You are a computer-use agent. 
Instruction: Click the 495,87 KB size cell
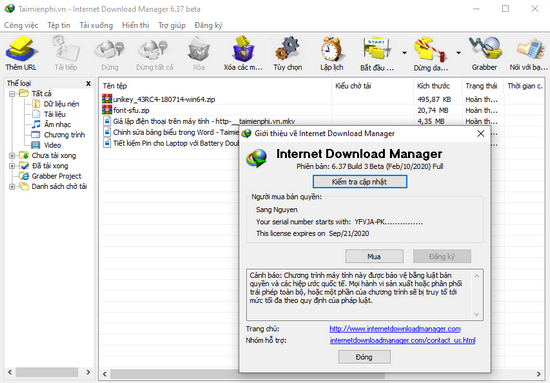(x=434, y=99)
